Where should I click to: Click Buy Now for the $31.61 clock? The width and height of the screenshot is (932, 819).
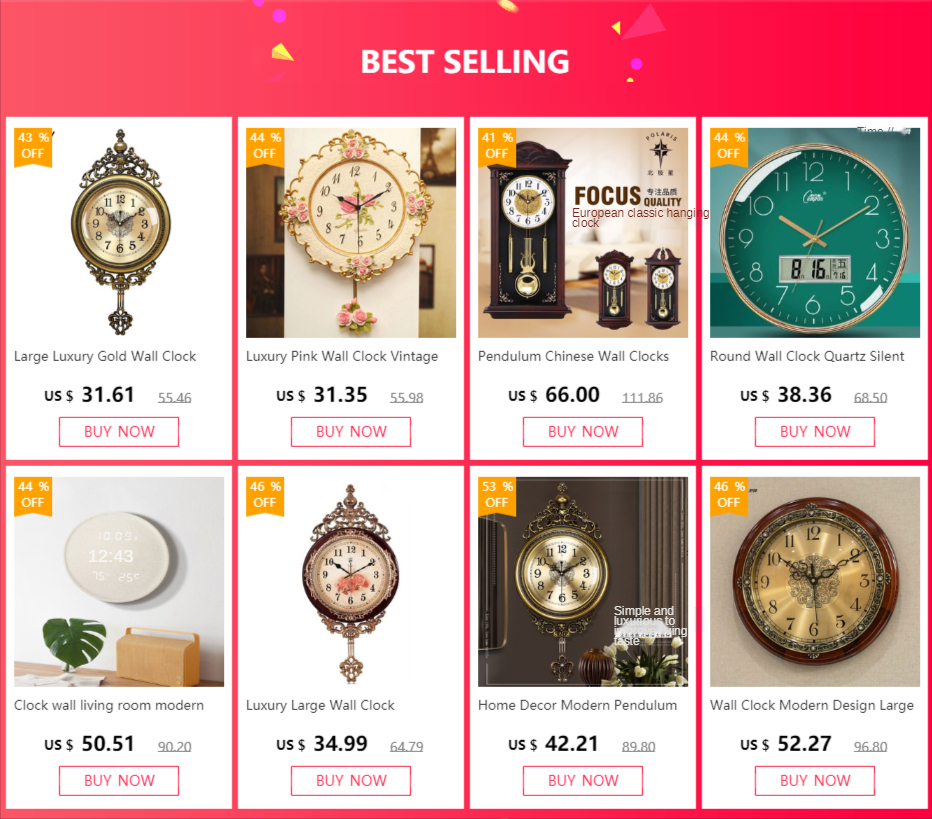click(x=119, y=432)
